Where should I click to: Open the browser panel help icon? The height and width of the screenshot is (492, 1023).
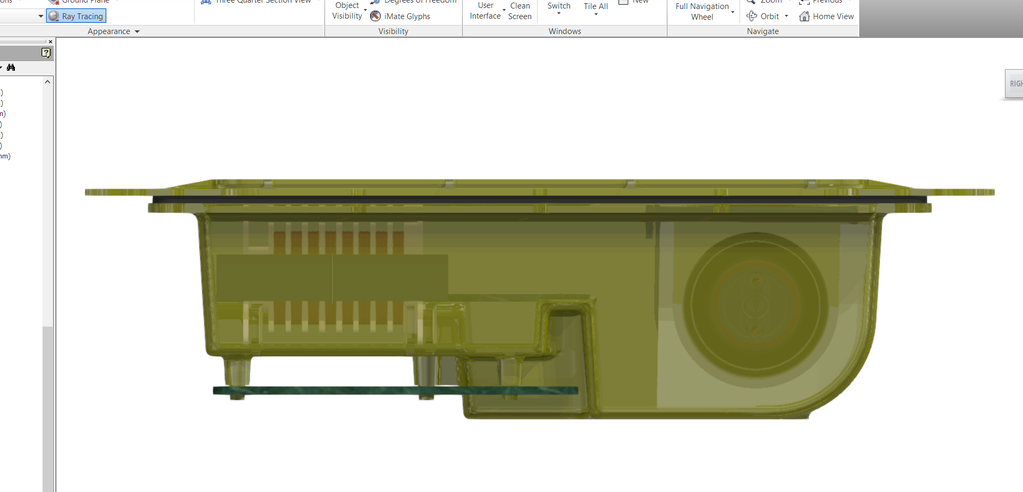point(46,53)
